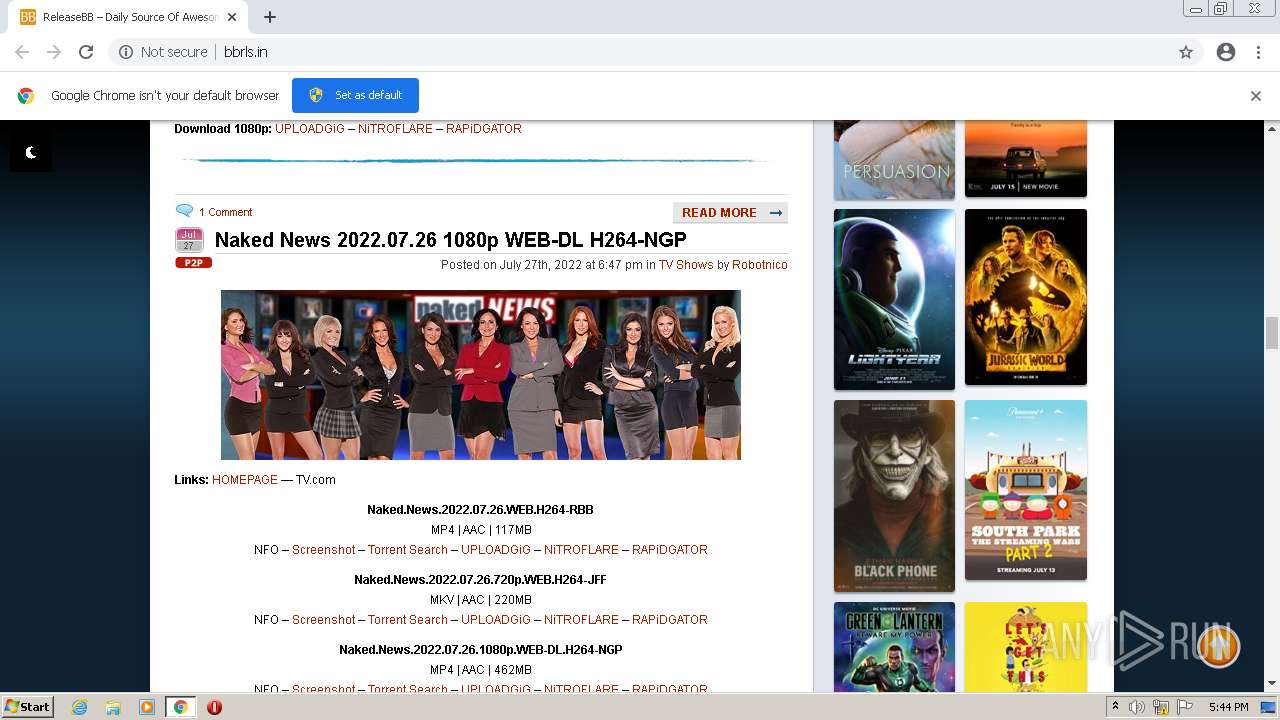Open the Windows Start menu

[28, 707]
